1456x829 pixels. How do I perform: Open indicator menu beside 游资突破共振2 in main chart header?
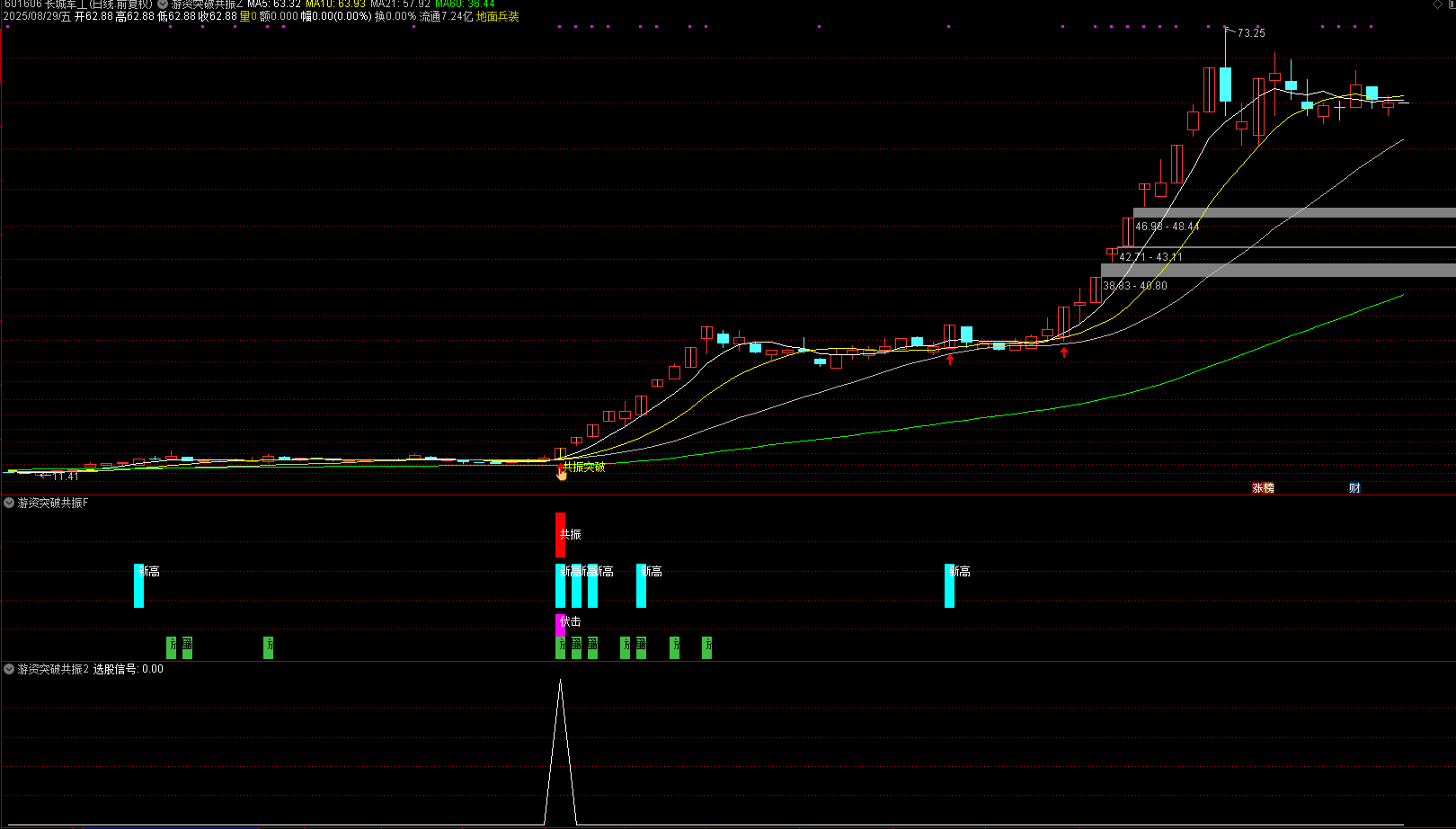[163, 4]
